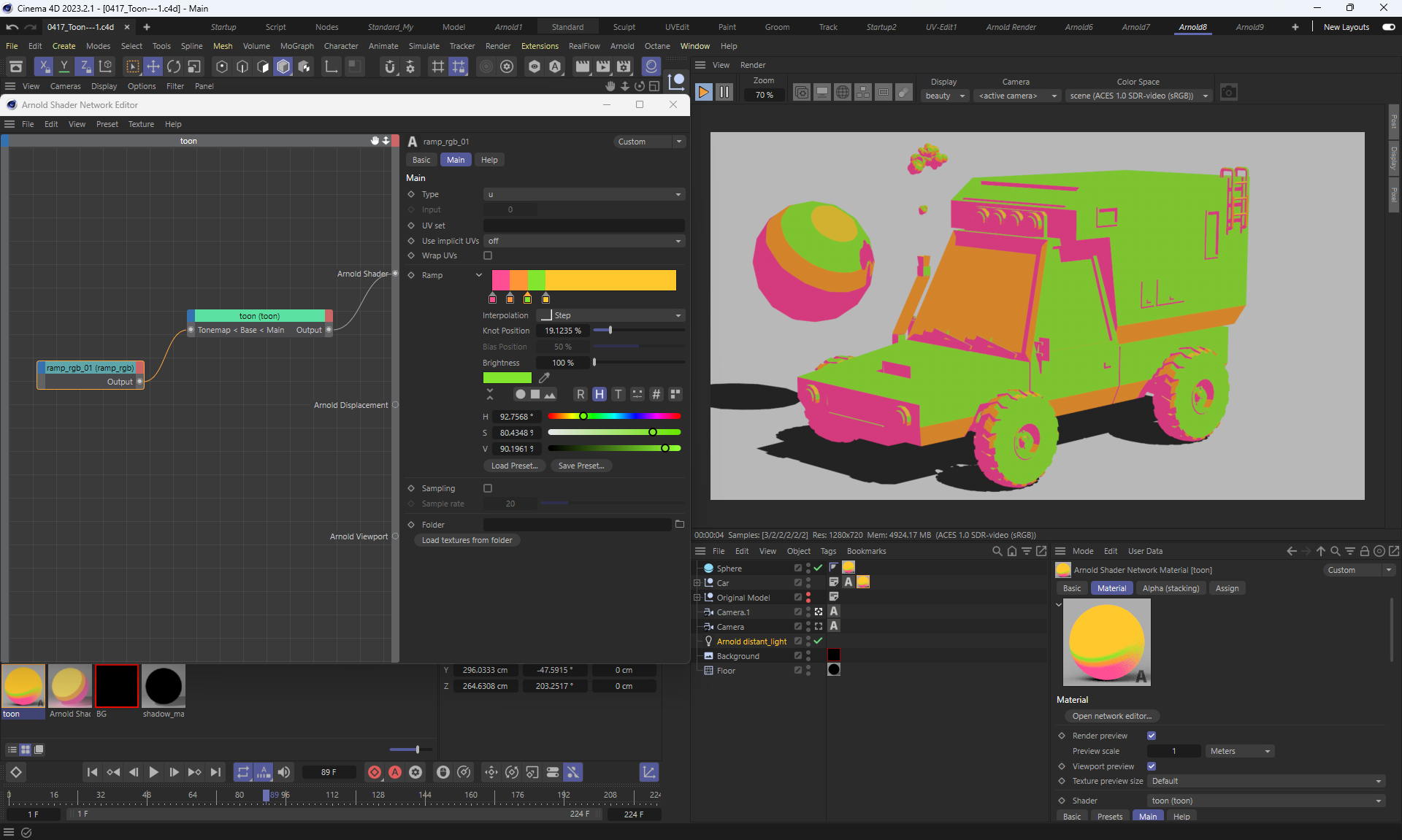
Task: Enable the Wrap UVs checkbox
Action: 488,255
